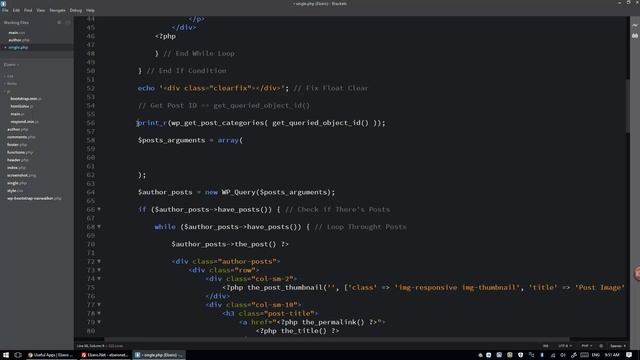The image size is (640, 360).
Task: Open UTF-8 encoding dropdown in status bar
Action: pyautogui.click(x=564, y=346)
